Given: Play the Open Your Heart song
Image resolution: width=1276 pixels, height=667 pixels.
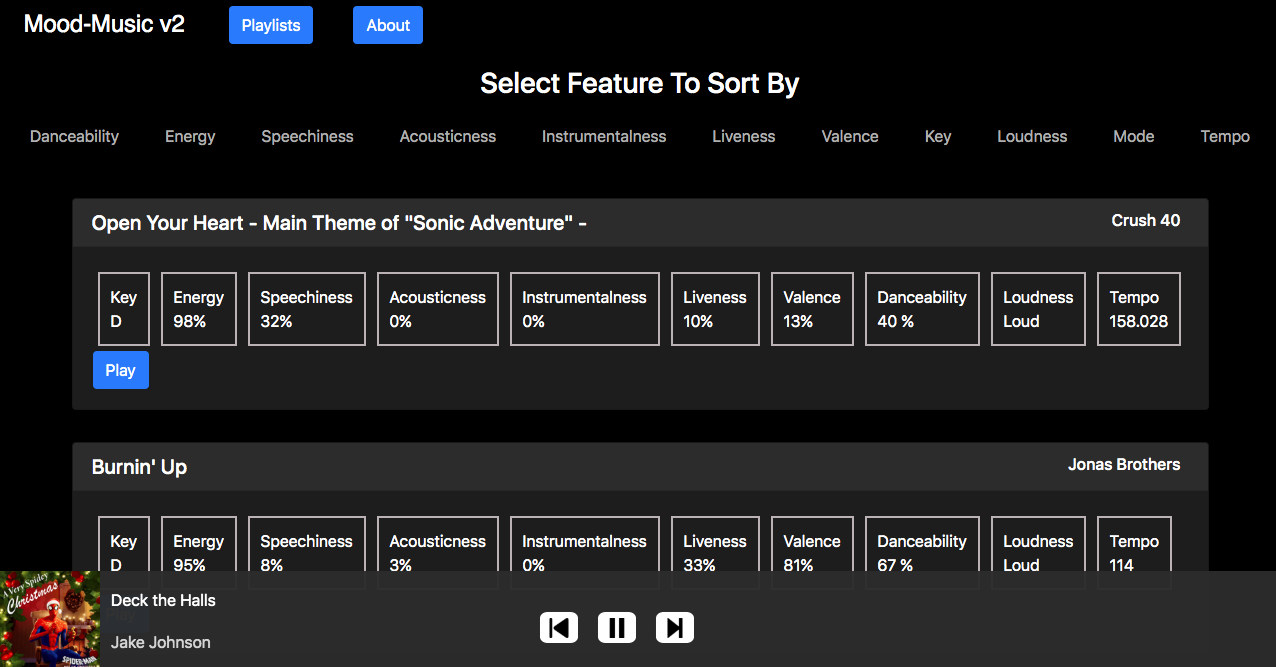Looking at the screenshot, I should (121, 370).
